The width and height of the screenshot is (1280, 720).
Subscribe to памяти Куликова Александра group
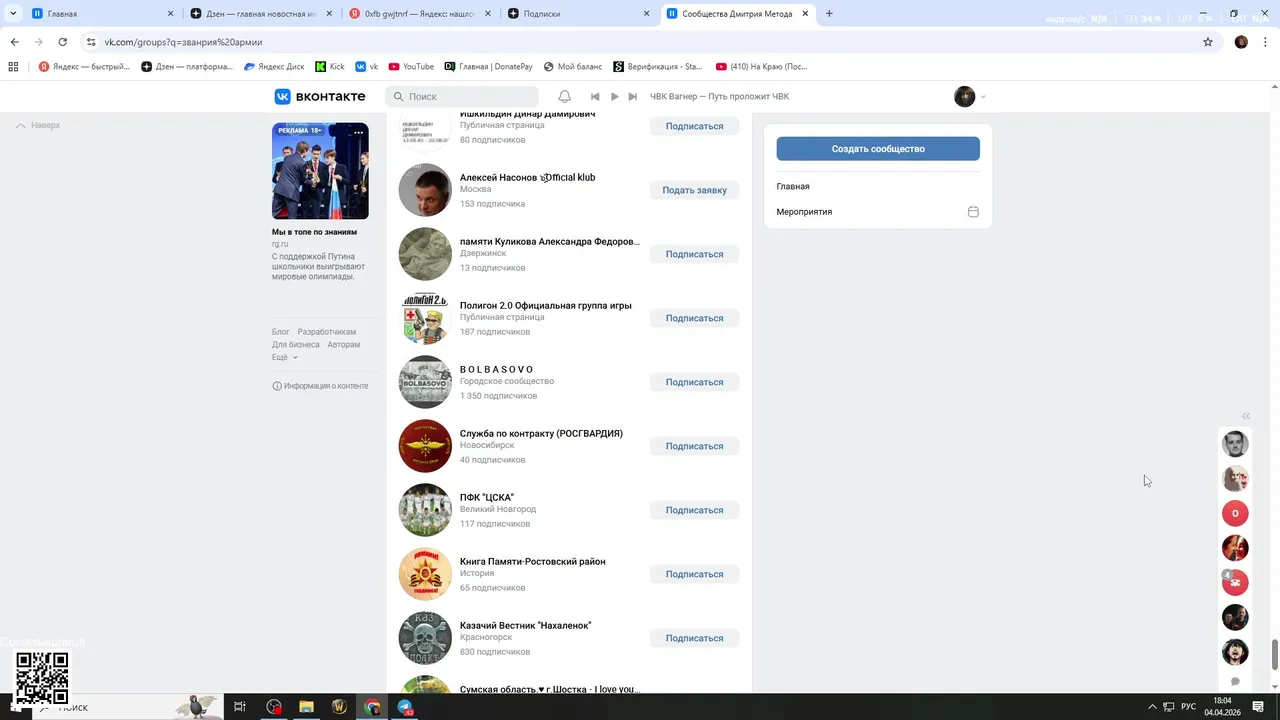coord(694,254)
